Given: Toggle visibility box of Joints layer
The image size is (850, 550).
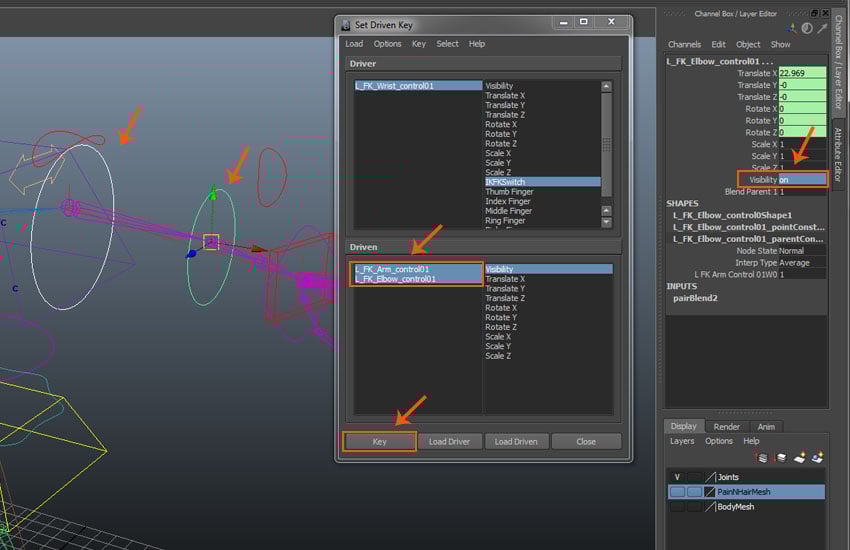Looking at the screenshot, I should [678, 477].
